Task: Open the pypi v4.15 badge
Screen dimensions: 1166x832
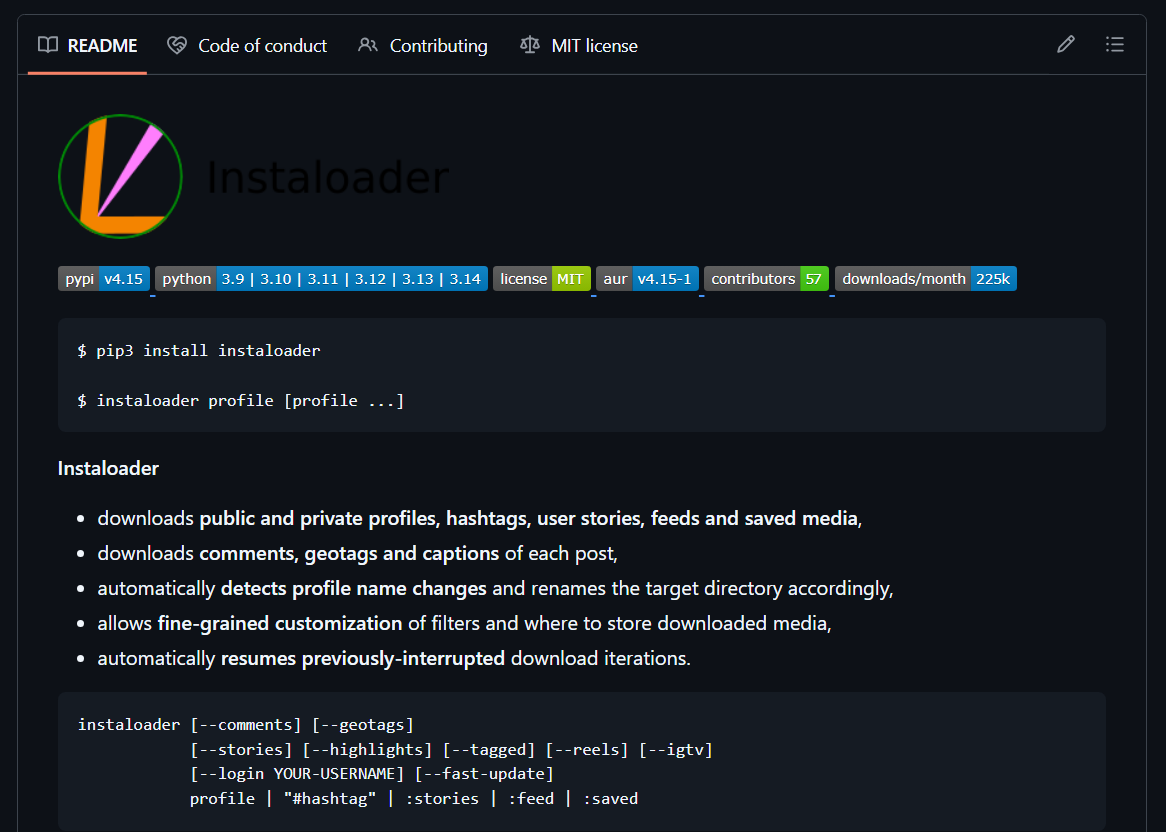Action: click(104, 279)
